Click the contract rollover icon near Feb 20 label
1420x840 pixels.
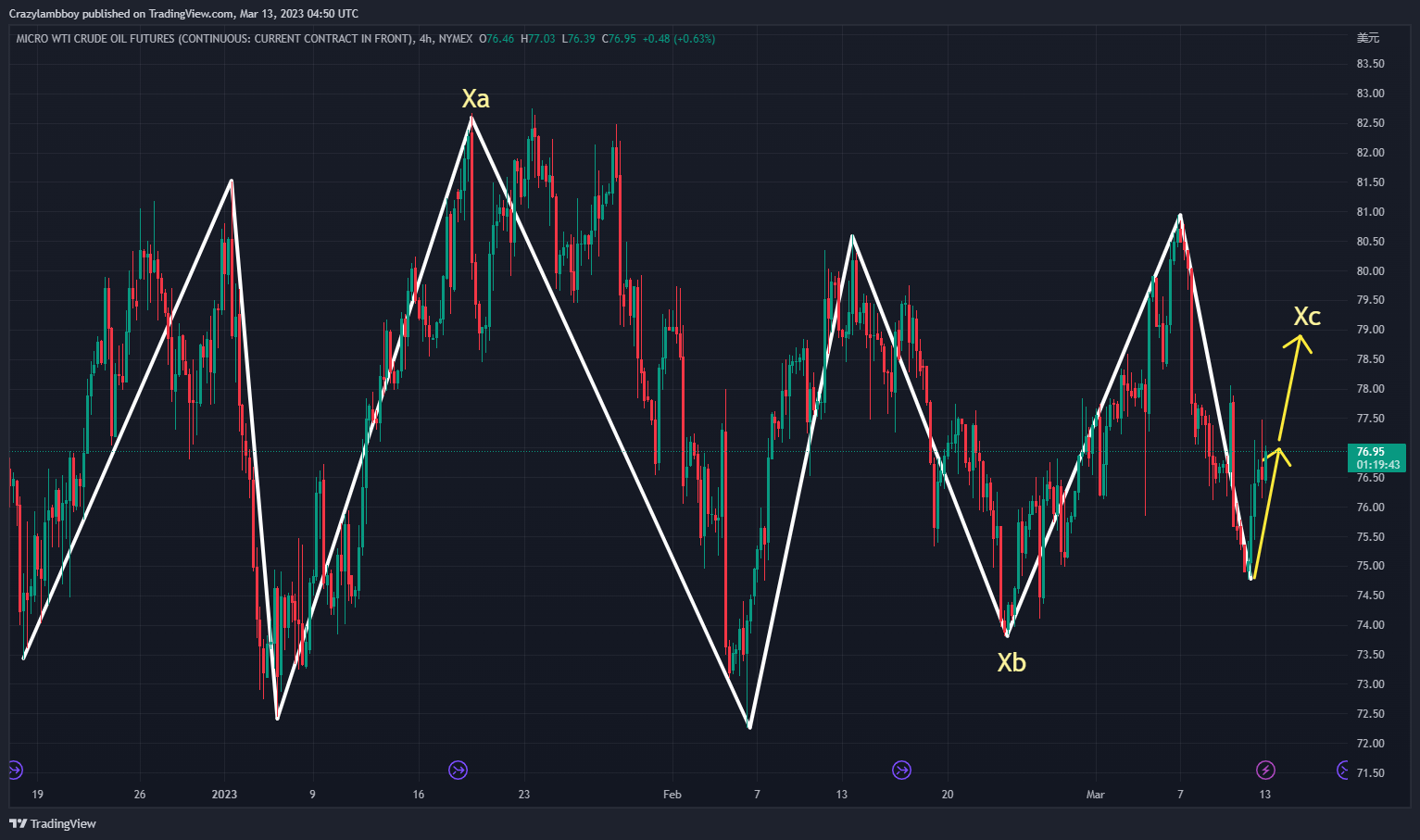click(901, 770)
